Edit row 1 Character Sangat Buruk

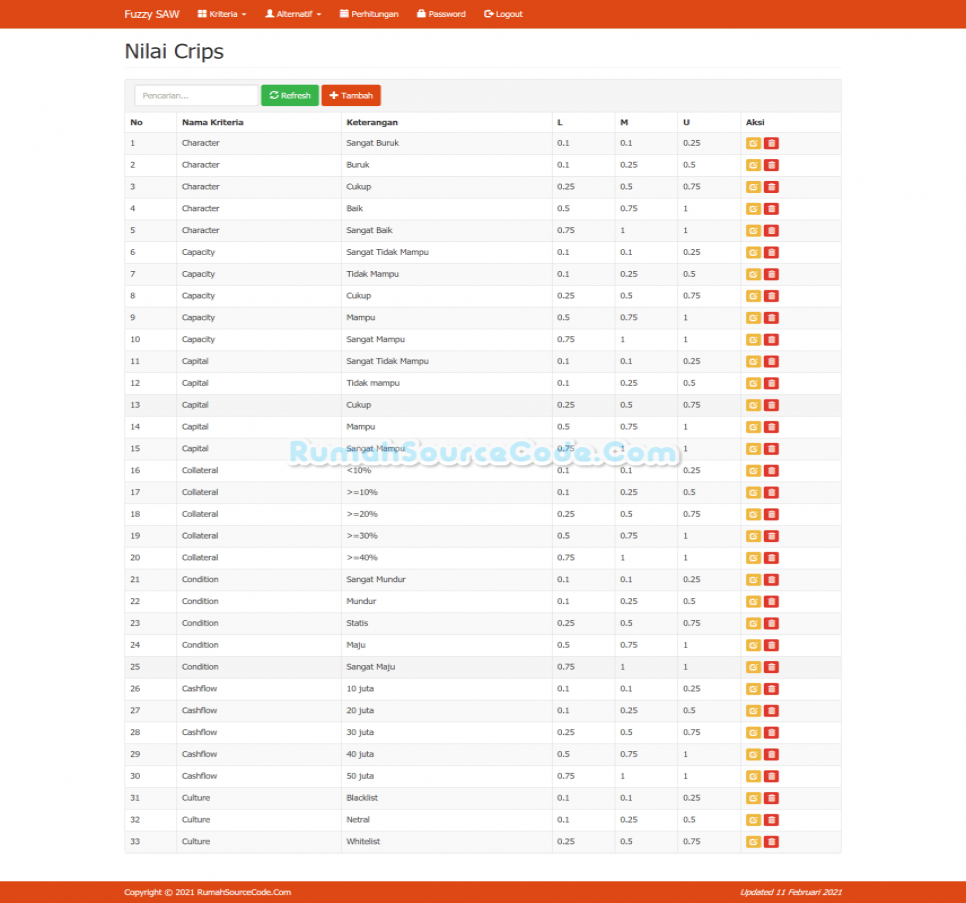(753, 143)
